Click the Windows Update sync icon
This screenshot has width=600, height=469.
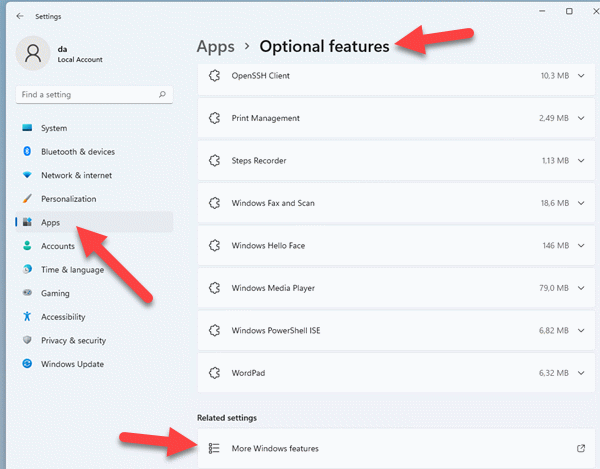pyautogui.click(x=27, y=363)
